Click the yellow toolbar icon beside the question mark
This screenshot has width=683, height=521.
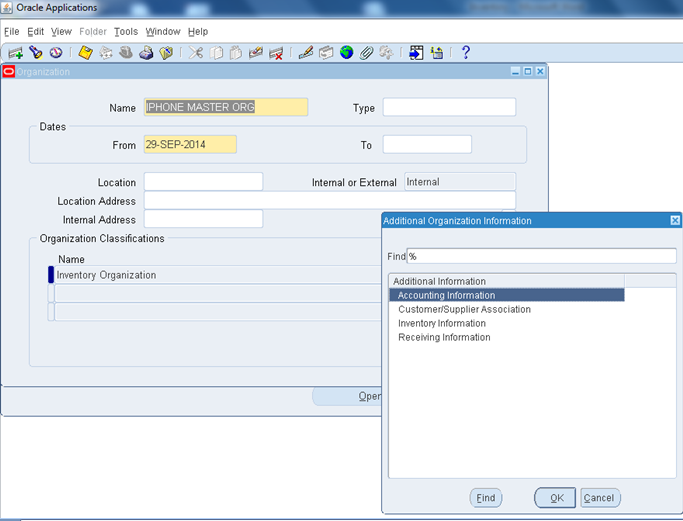point(436,53)
